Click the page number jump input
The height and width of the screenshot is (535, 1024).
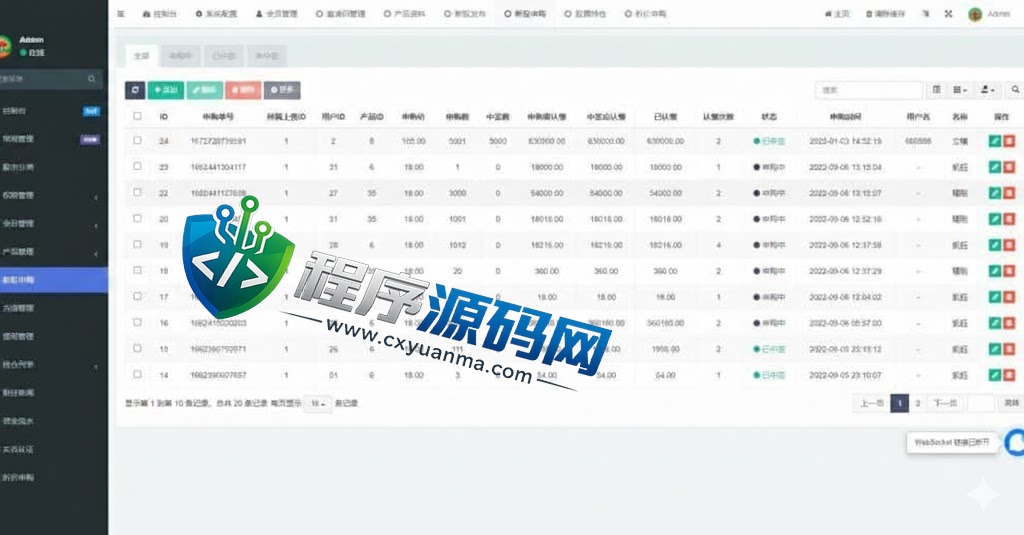980,403
